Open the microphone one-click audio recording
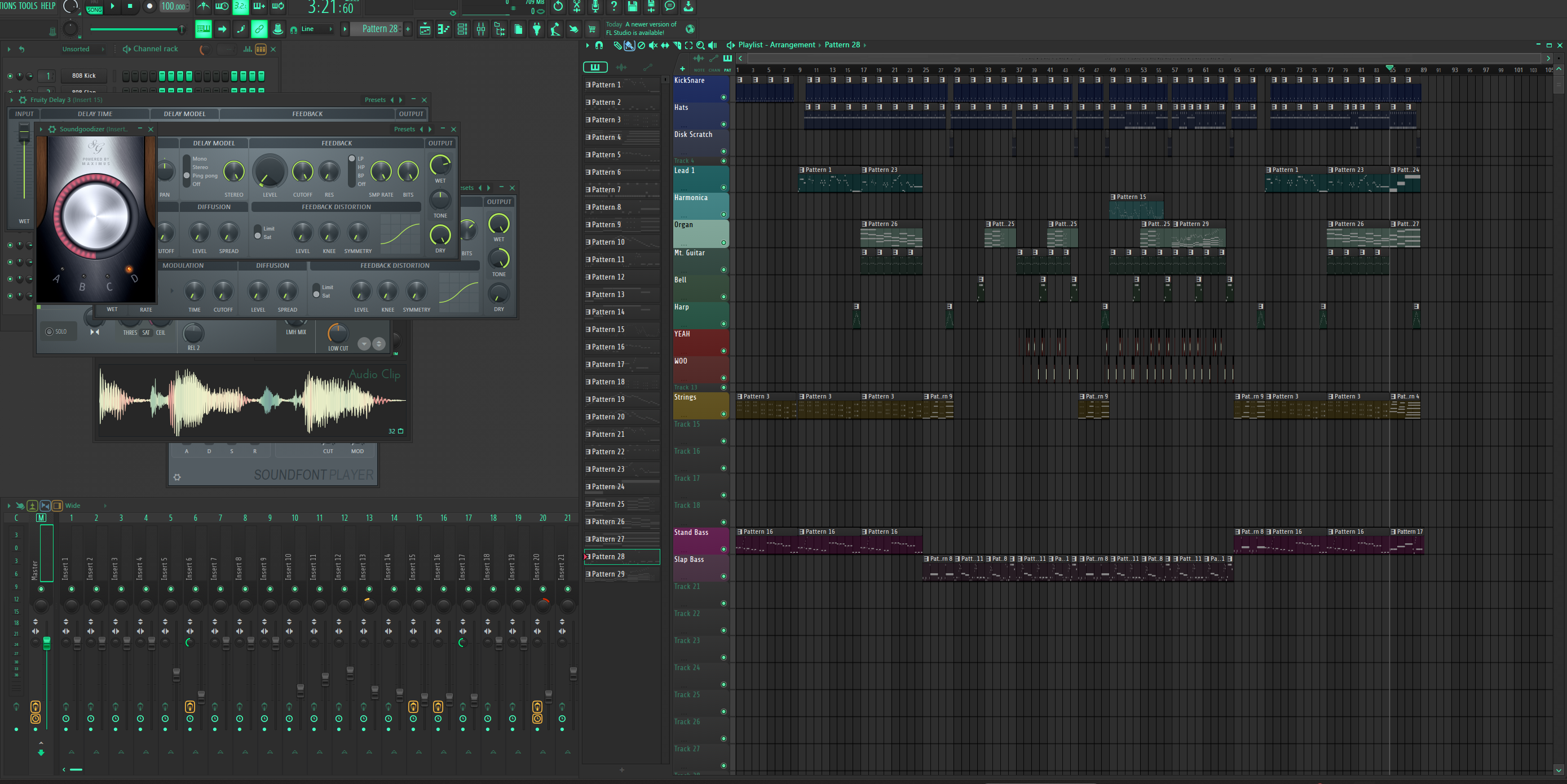Image resolution: width=1567 pixels, height=784 pixels. pyautogui.click(x=595, y=6)
